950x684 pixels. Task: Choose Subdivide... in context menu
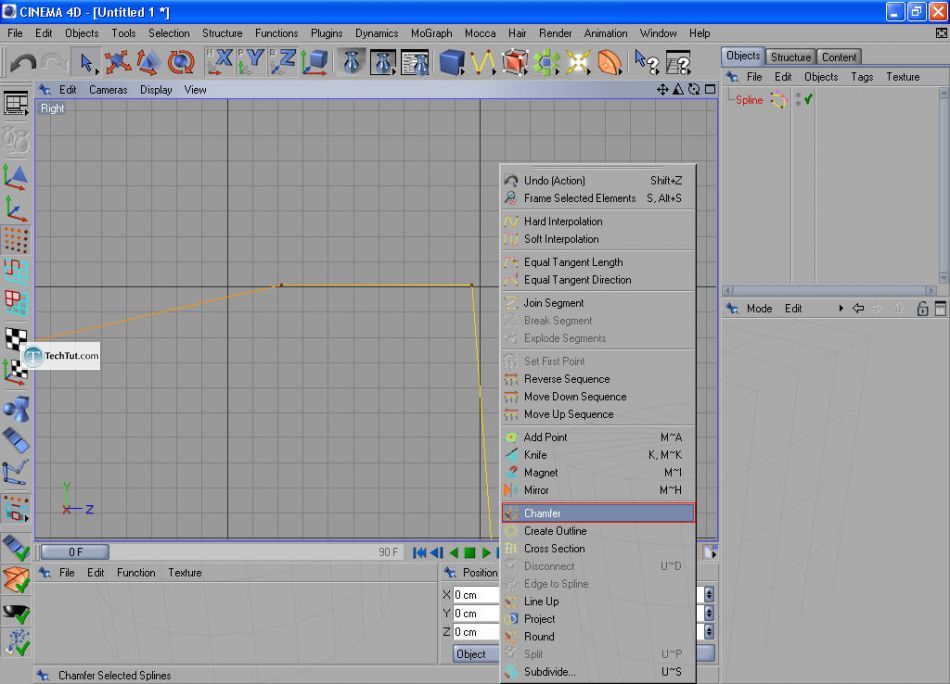pos(598,671)
